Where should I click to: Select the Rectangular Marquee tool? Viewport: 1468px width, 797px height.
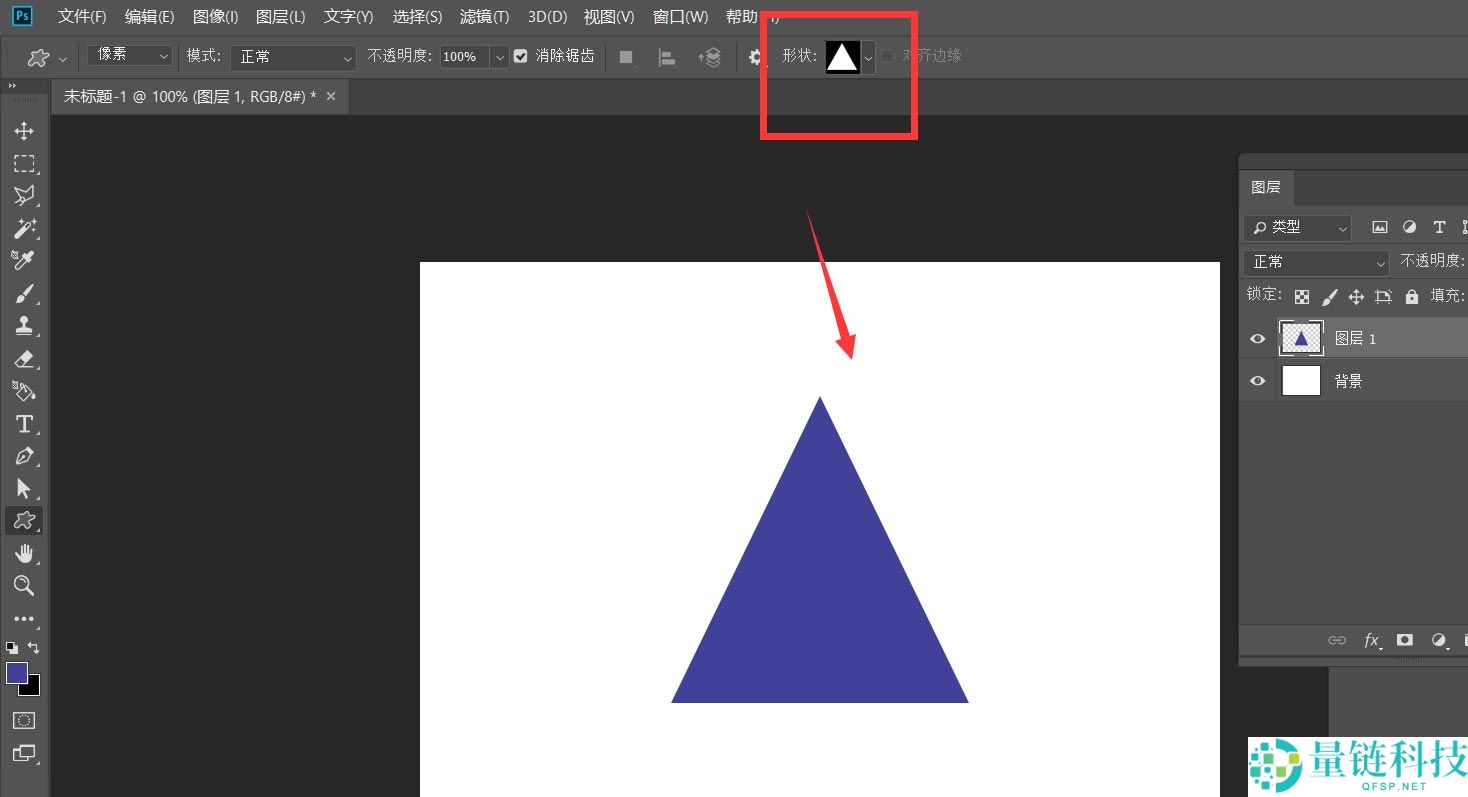(24, 164)
